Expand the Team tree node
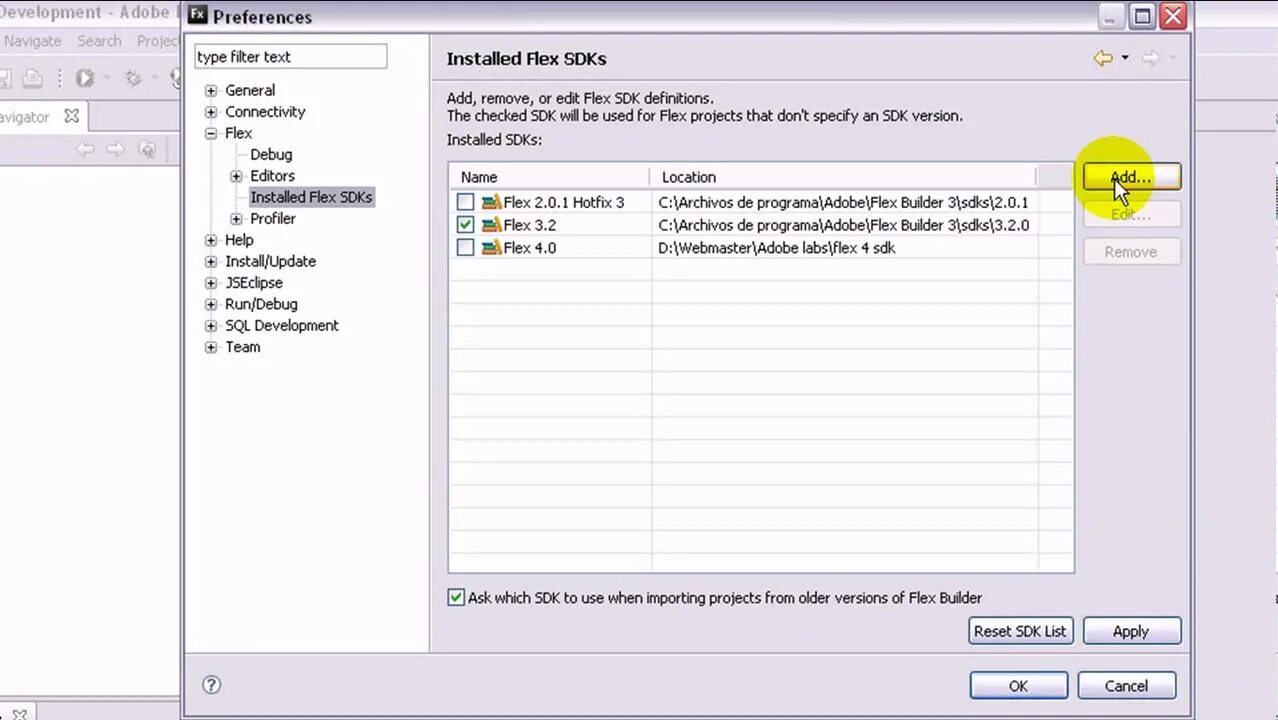This screenshot has width=1278, height=720. tap(211, 347)
